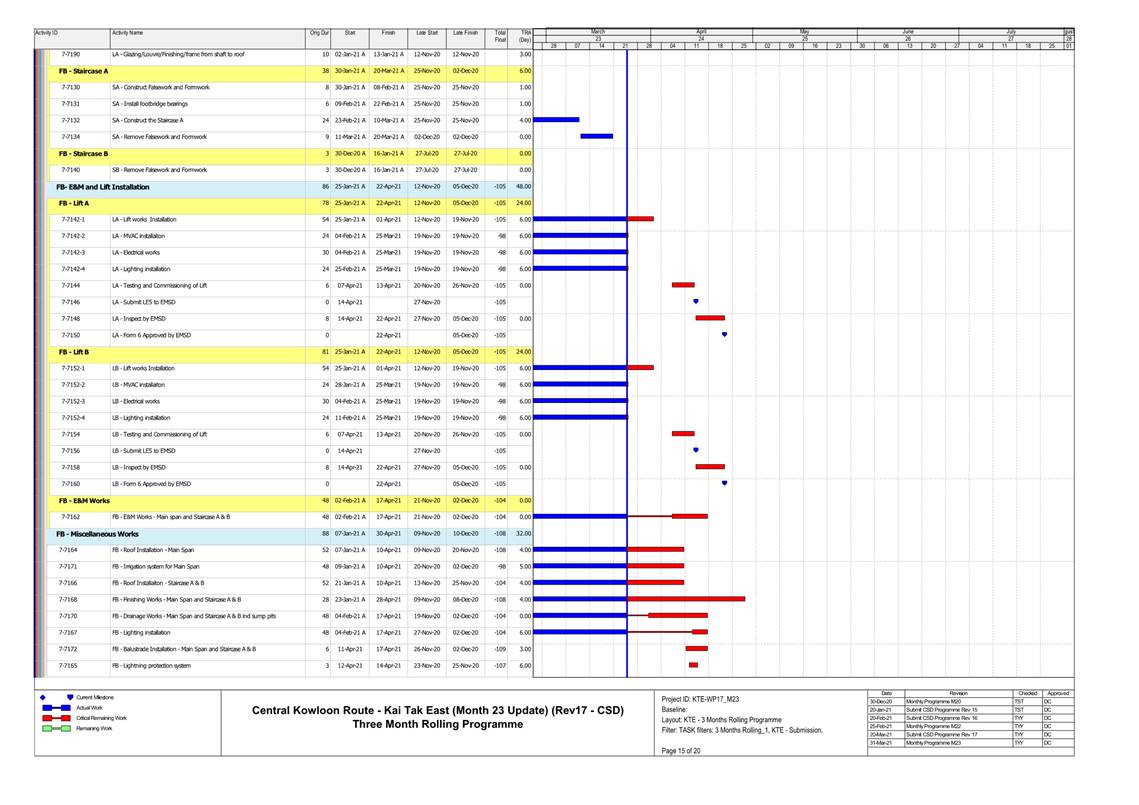Click the Monthly Programme M23 revision entry

click(933, 742)
